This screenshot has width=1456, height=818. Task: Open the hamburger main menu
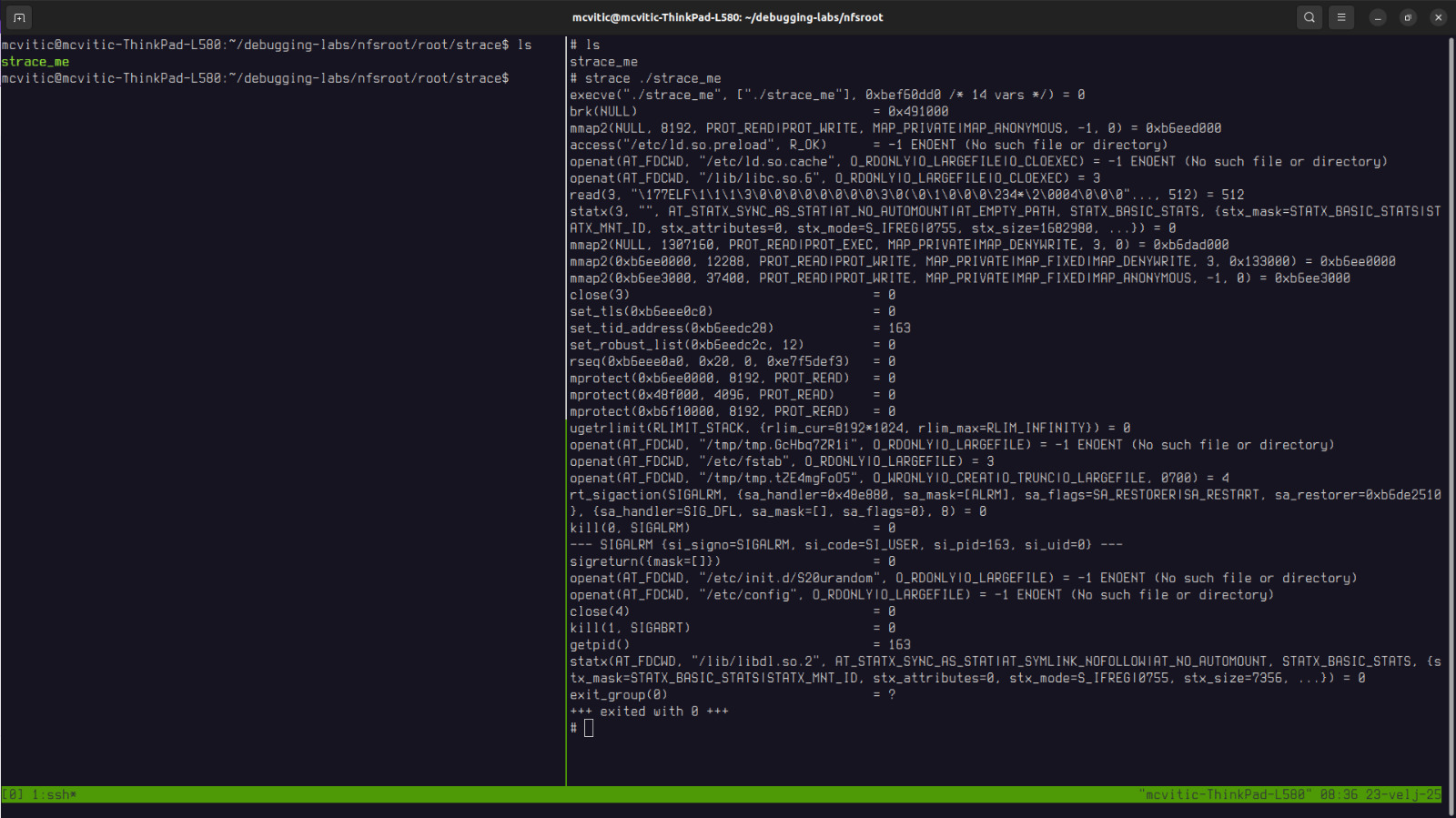[x=1341, y=17]
